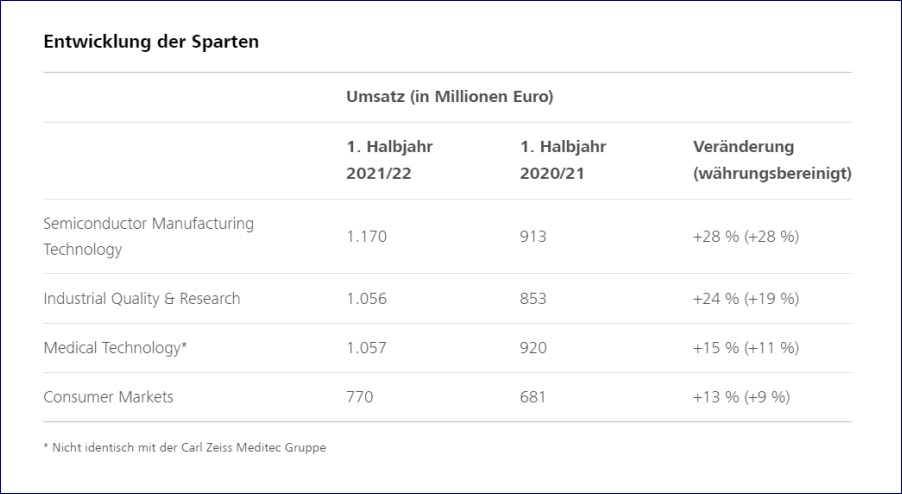Click the 913 revenue value
The width and height of the screenshot is (902, 494).
click(533, 237)
